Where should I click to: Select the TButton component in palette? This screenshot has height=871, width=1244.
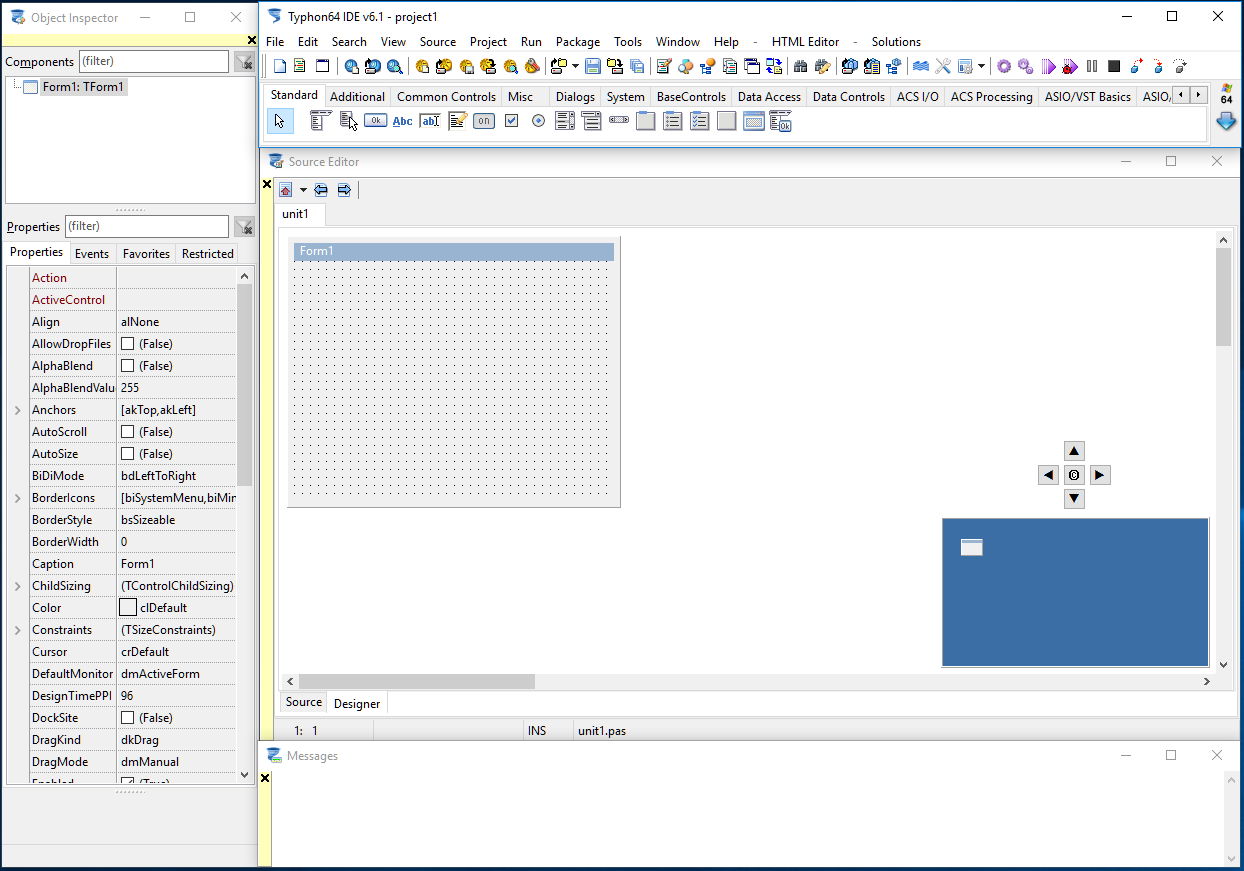(x=375, y=121)
